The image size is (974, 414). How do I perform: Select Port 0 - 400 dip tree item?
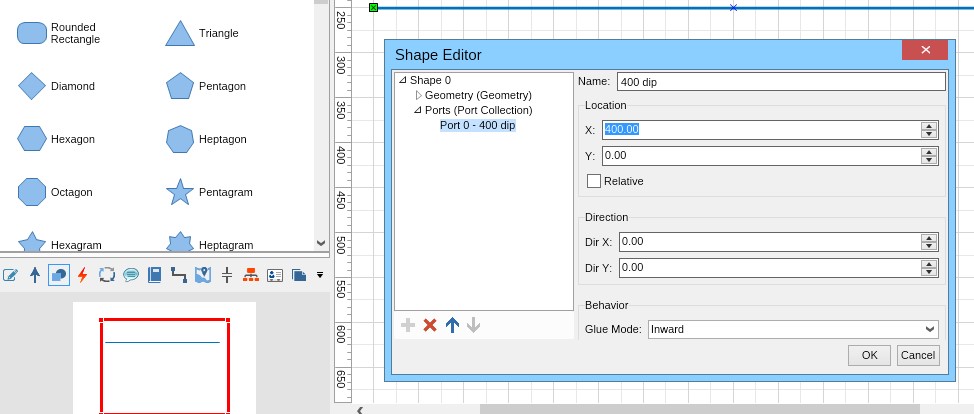477,125
